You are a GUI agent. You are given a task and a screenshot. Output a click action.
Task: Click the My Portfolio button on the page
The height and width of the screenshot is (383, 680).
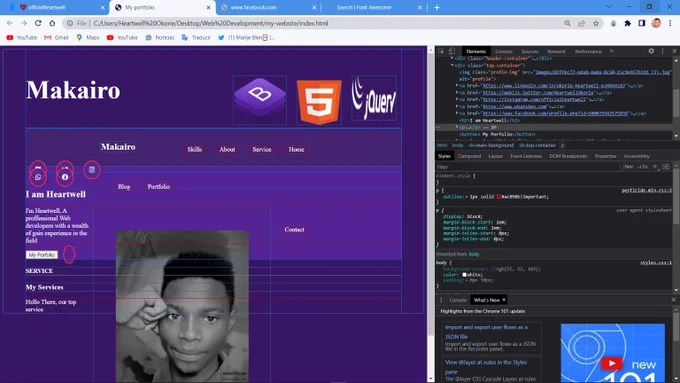(x=42, y=255)
